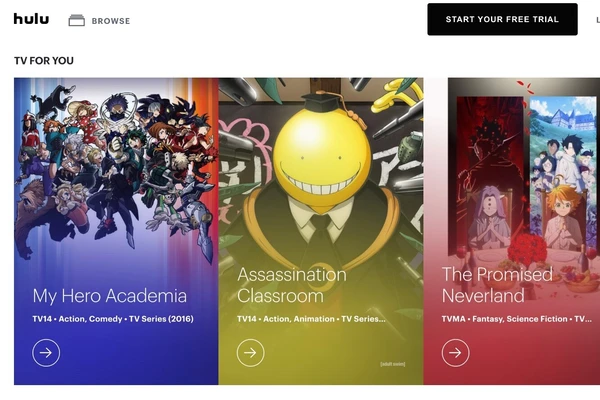Click the arrow circle on Assassination Classroom

[x=251, y=353]
